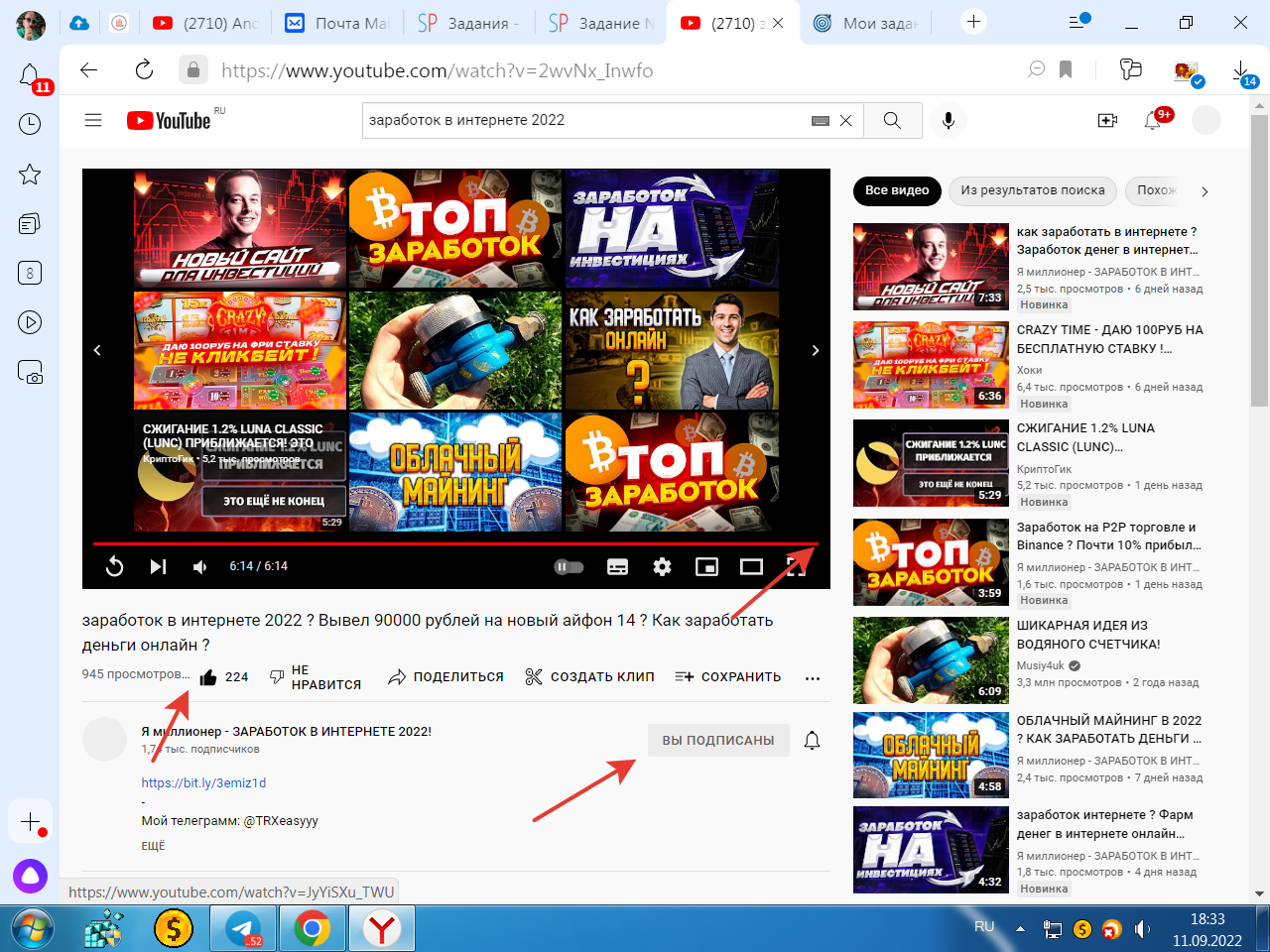Switch to the Мои задания tab

[x=866, y=23]
